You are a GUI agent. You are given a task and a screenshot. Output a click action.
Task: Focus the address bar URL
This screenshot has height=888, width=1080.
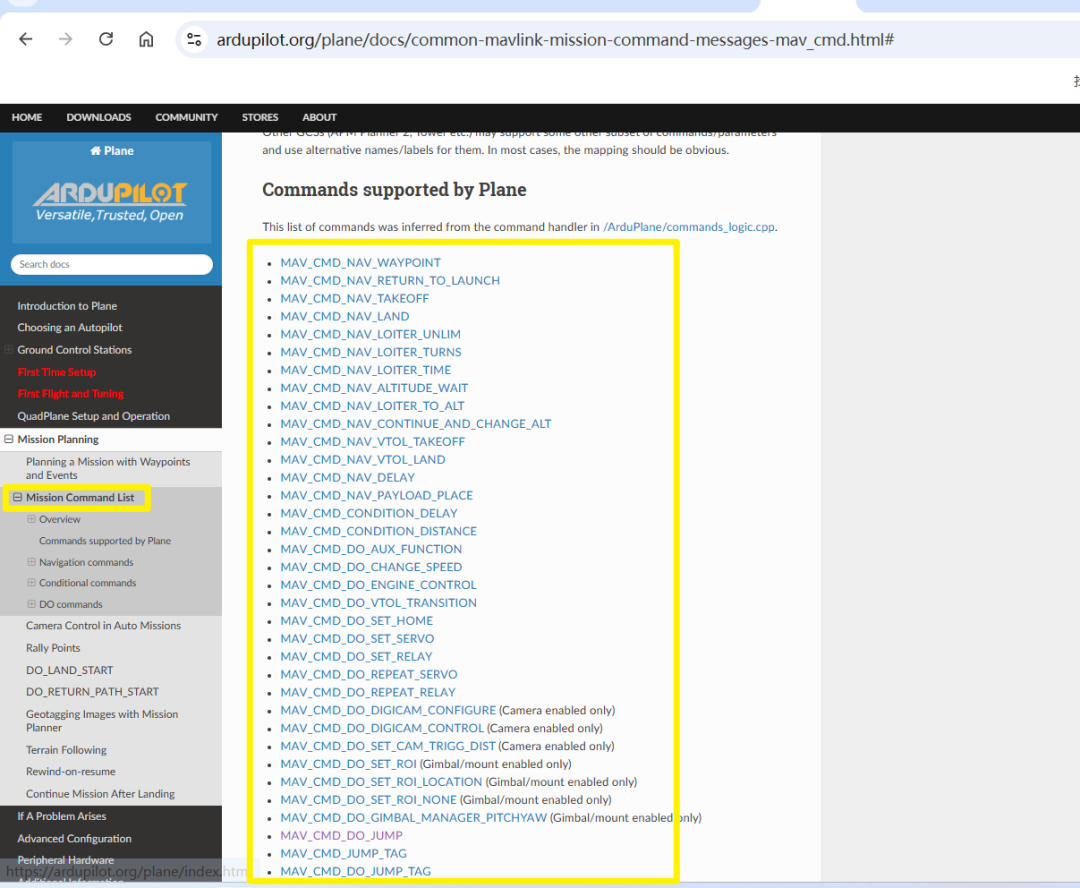(555, 40)
